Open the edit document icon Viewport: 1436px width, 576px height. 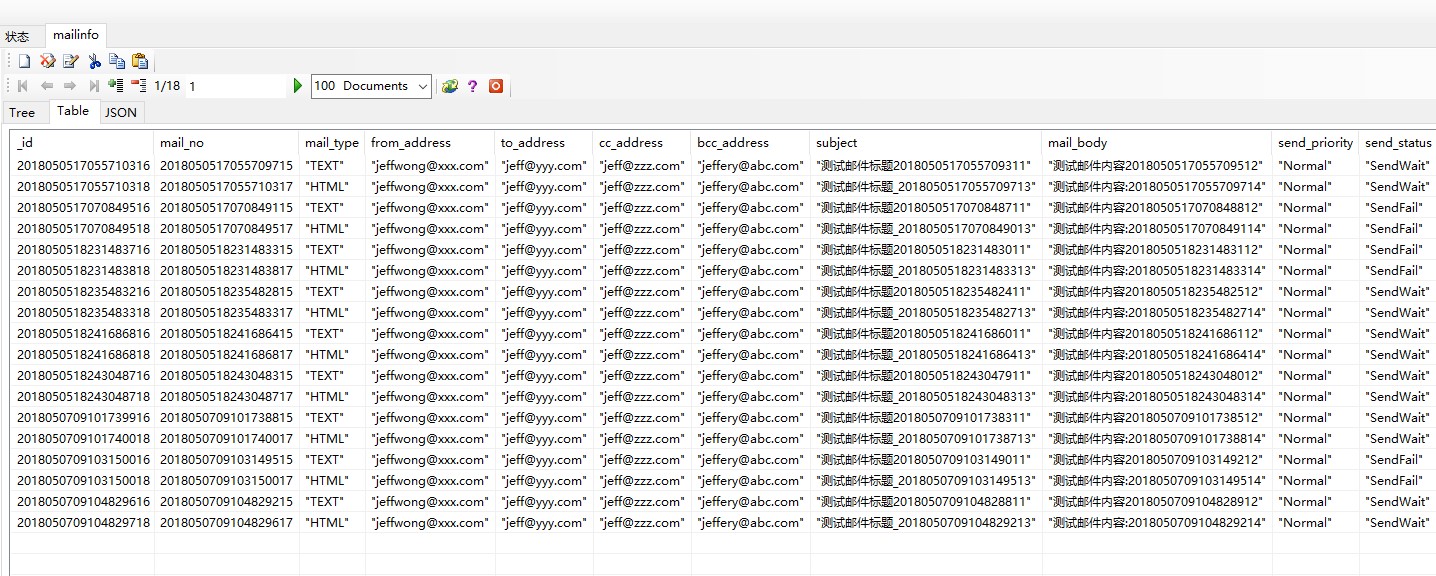[70, 61]
